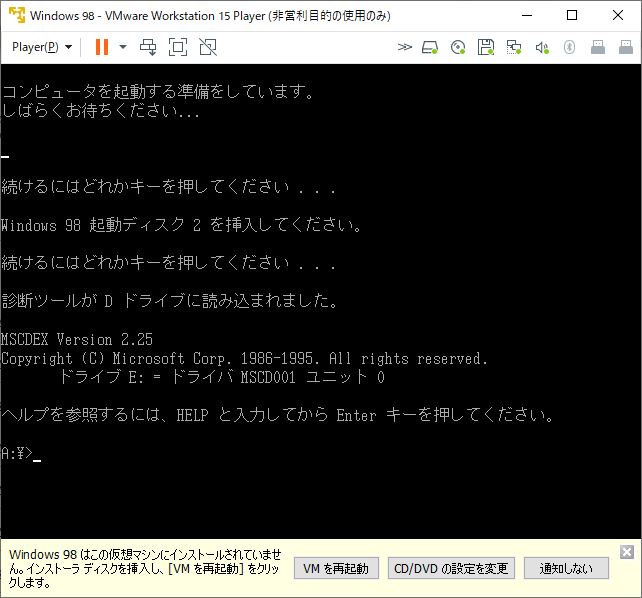This screenshot has height=598, width=642.
Task: Open the network adapter device icon
Action: point(514,47)
